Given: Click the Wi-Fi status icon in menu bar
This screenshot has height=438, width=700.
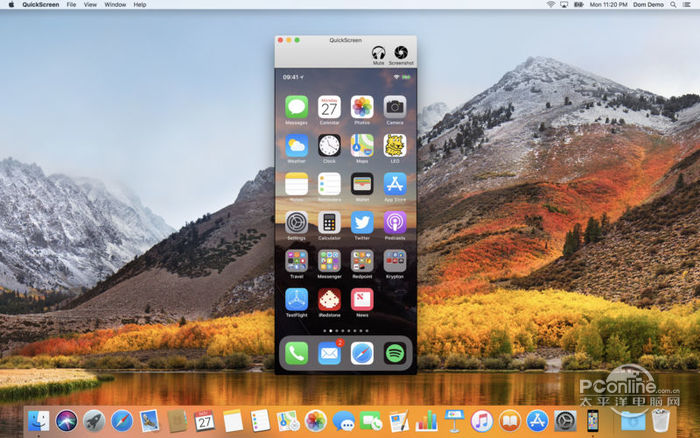Looking at the screenshot, I should click(551, 4).
